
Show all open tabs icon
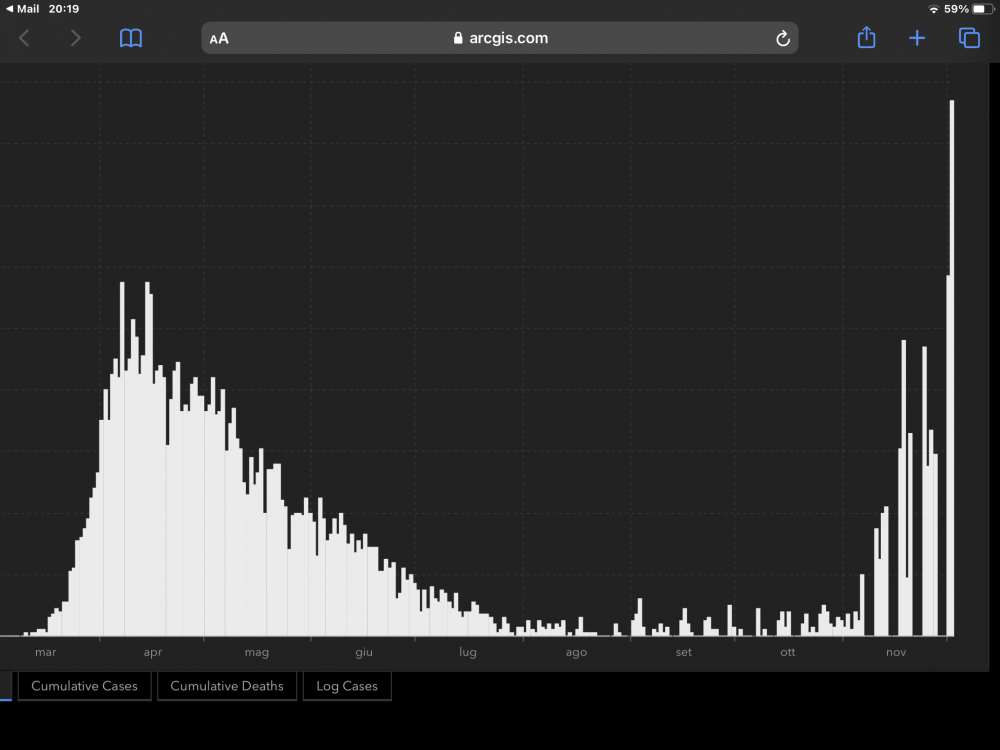point(969,38)
